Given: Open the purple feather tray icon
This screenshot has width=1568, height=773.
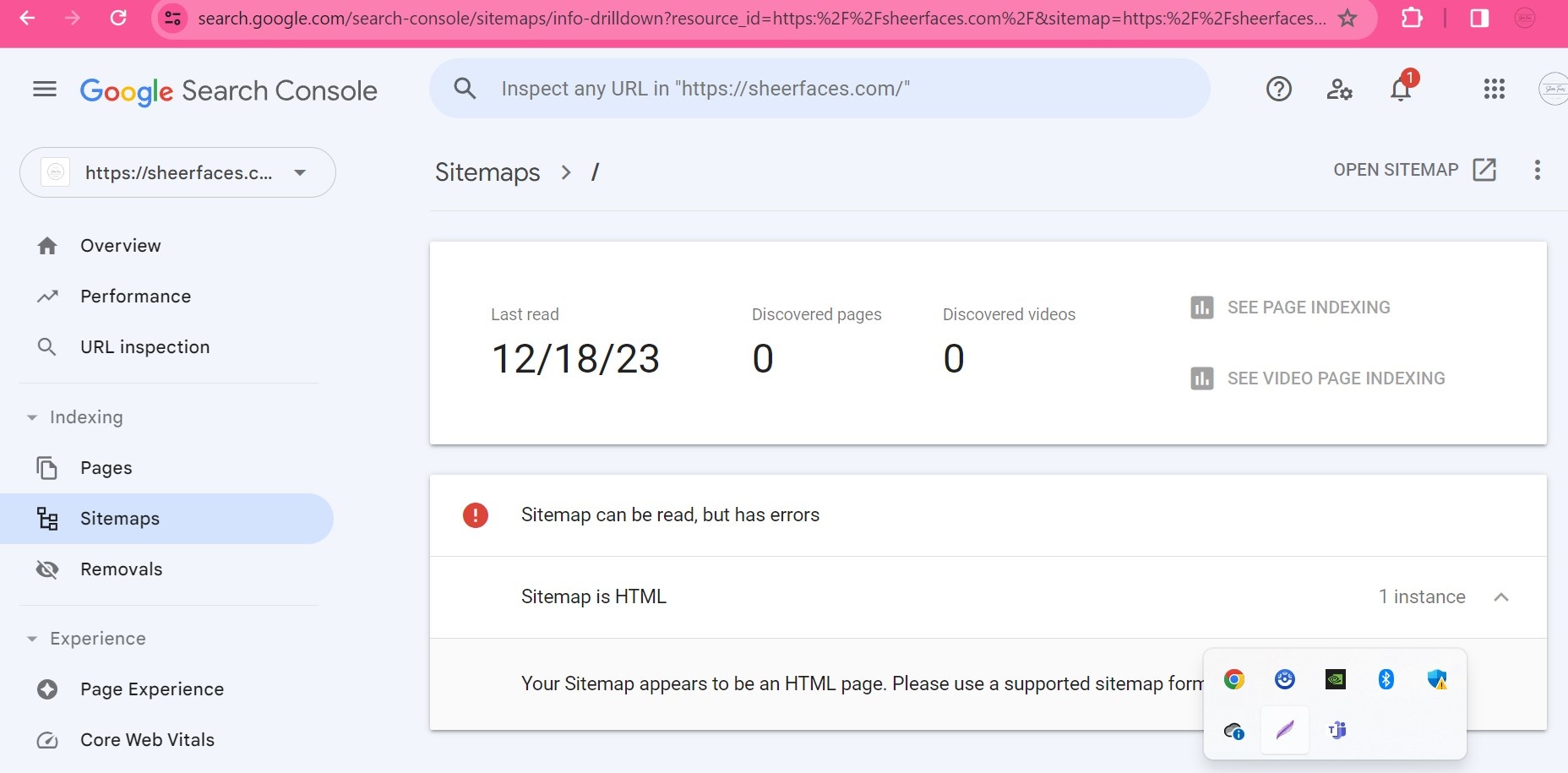Looking at the screenshot, I should 1285,730.
